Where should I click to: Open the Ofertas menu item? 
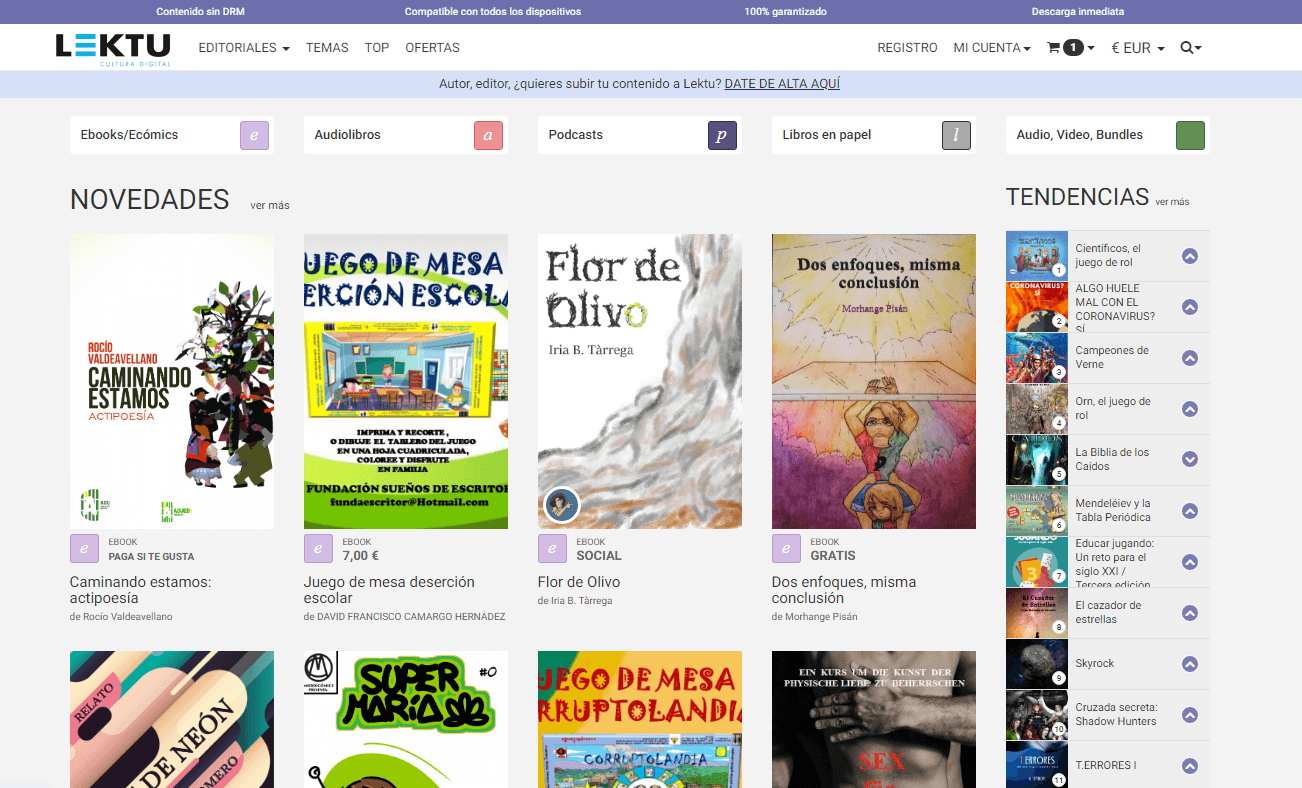click(432, 48)
